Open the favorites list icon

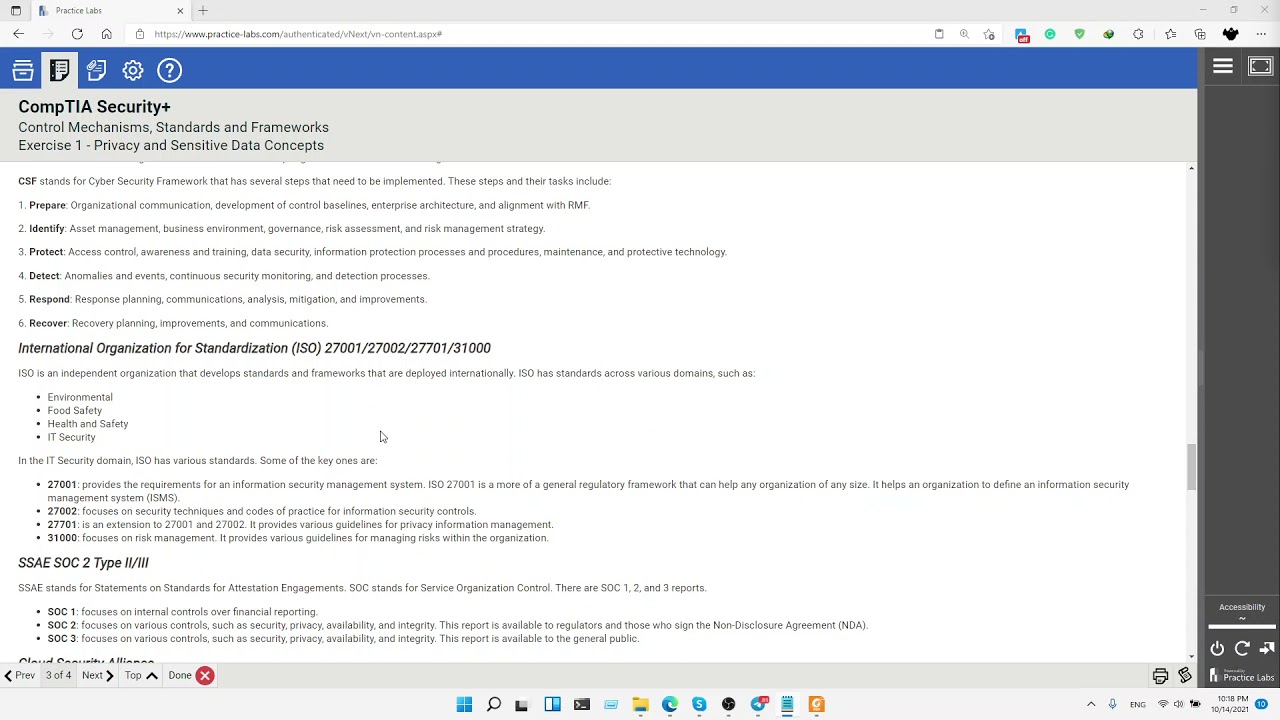(x=1171, y=34)
